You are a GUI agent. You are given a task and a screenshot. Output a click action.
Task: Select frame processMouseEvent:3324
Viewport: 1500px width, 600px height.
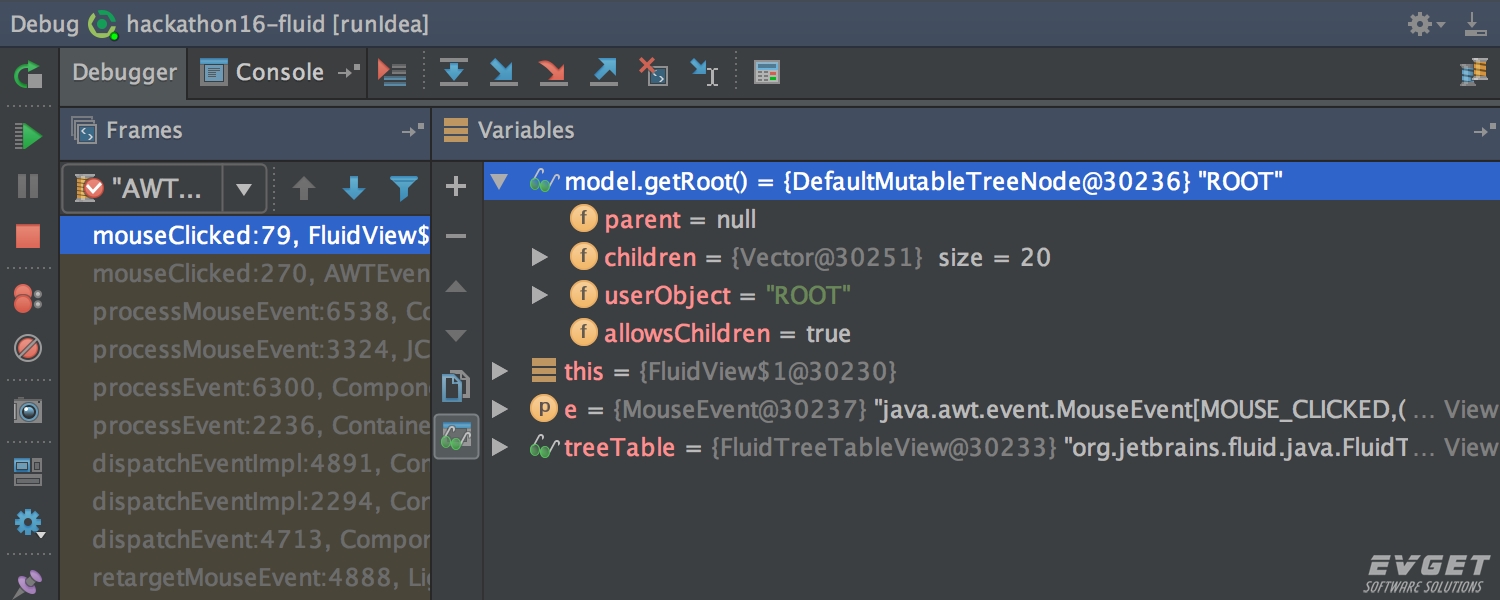pos(245,350)
